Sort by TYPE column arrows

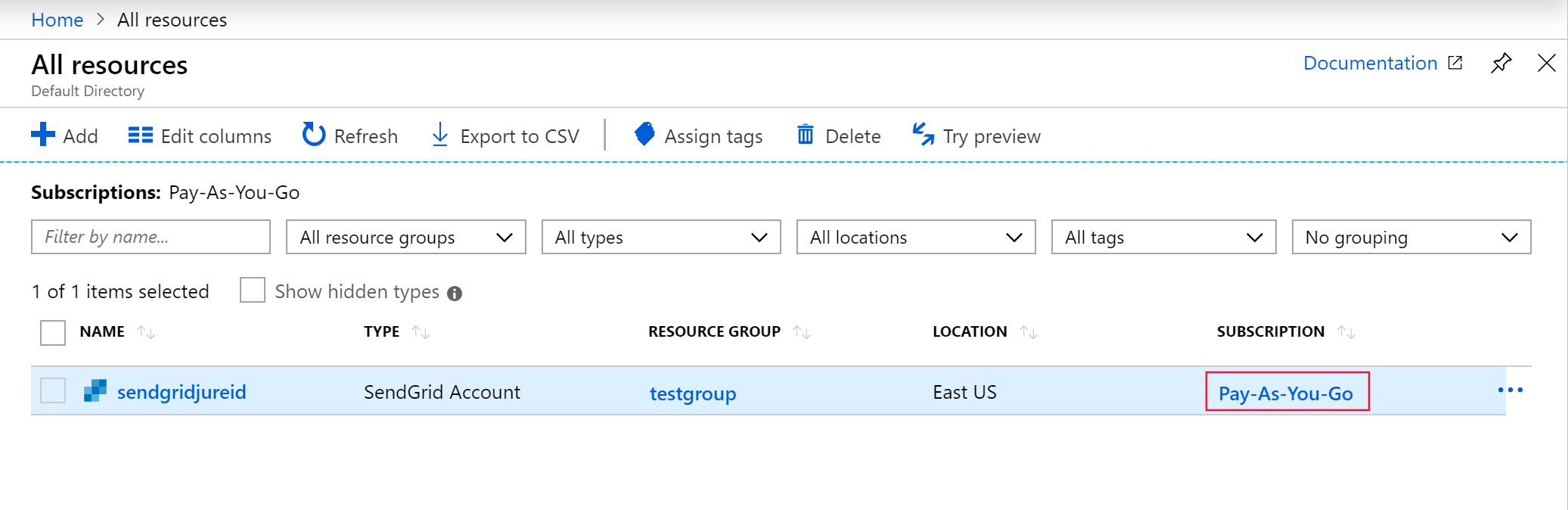point(421,332)
